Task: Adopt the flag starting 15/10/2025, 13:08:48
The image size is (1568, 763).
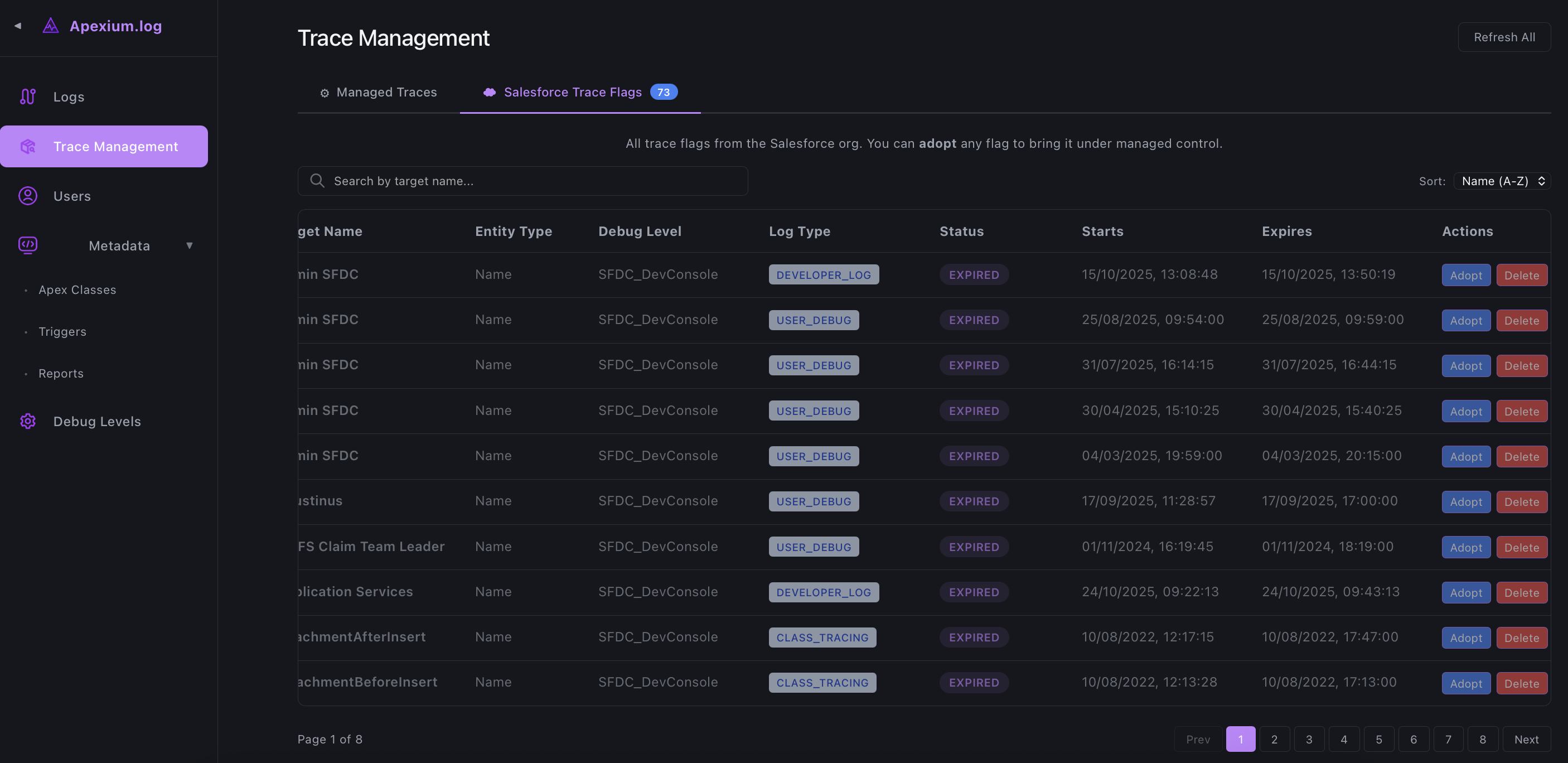Action: (1466, 275)
